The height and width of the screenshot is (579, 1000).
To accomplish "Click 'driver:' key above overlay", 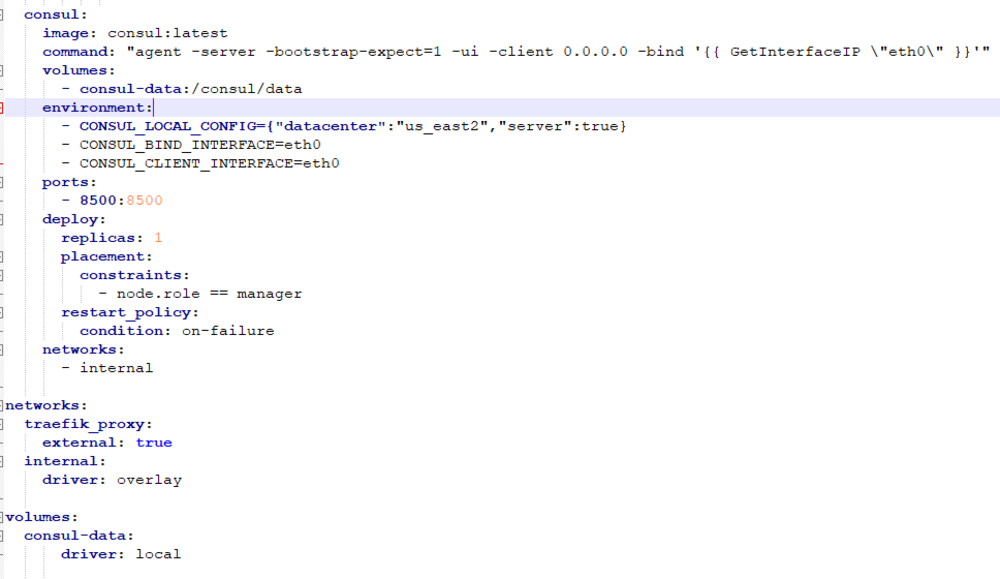I will [x=75, y=480].
